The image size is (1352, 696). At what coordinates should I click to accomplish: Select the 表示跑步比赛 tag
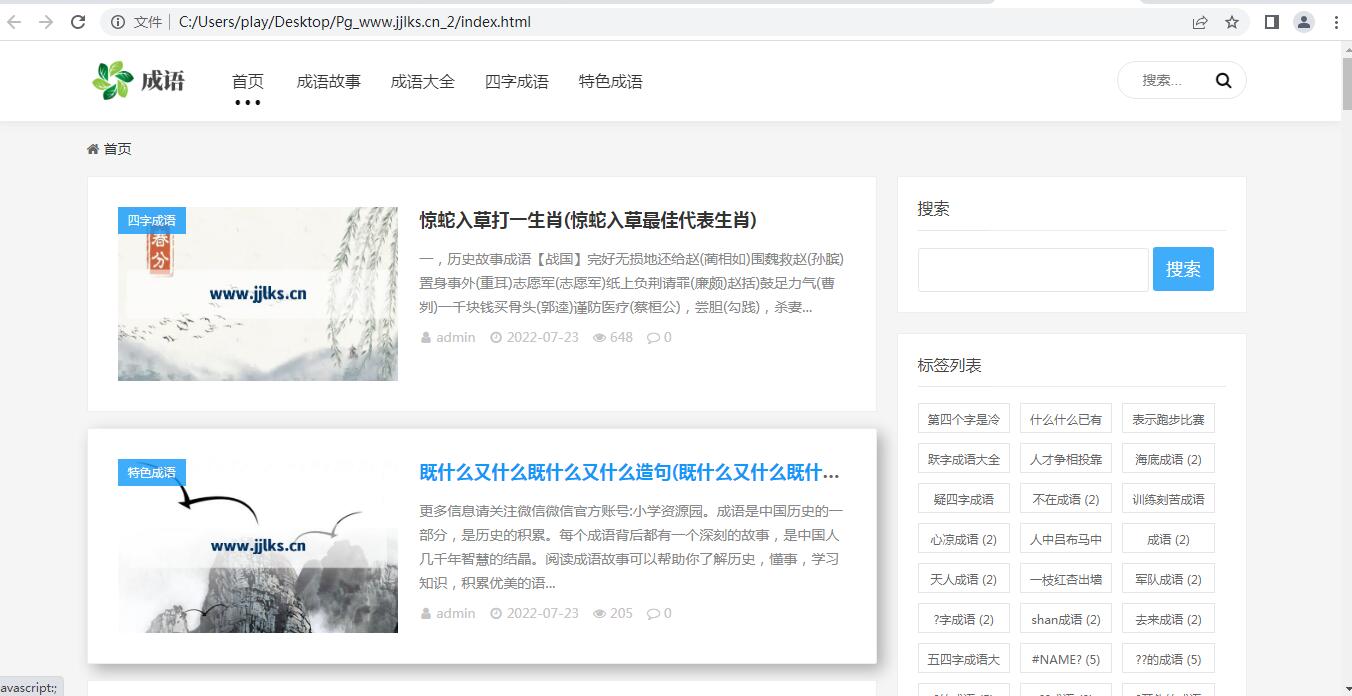tap(1168, 419)
